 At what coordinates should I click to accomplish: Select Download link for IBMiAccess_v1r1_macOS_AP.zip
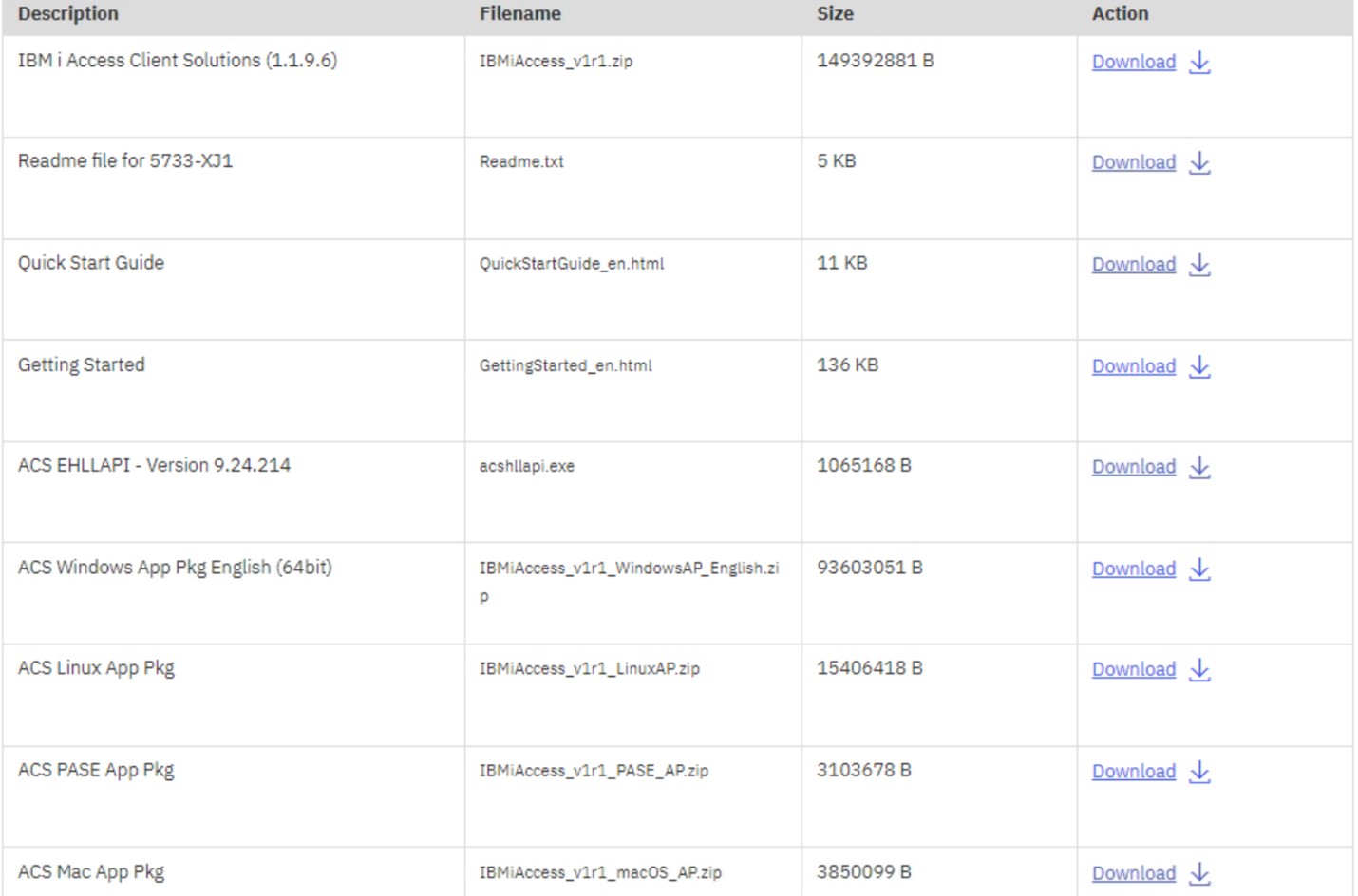(1133, 873)
